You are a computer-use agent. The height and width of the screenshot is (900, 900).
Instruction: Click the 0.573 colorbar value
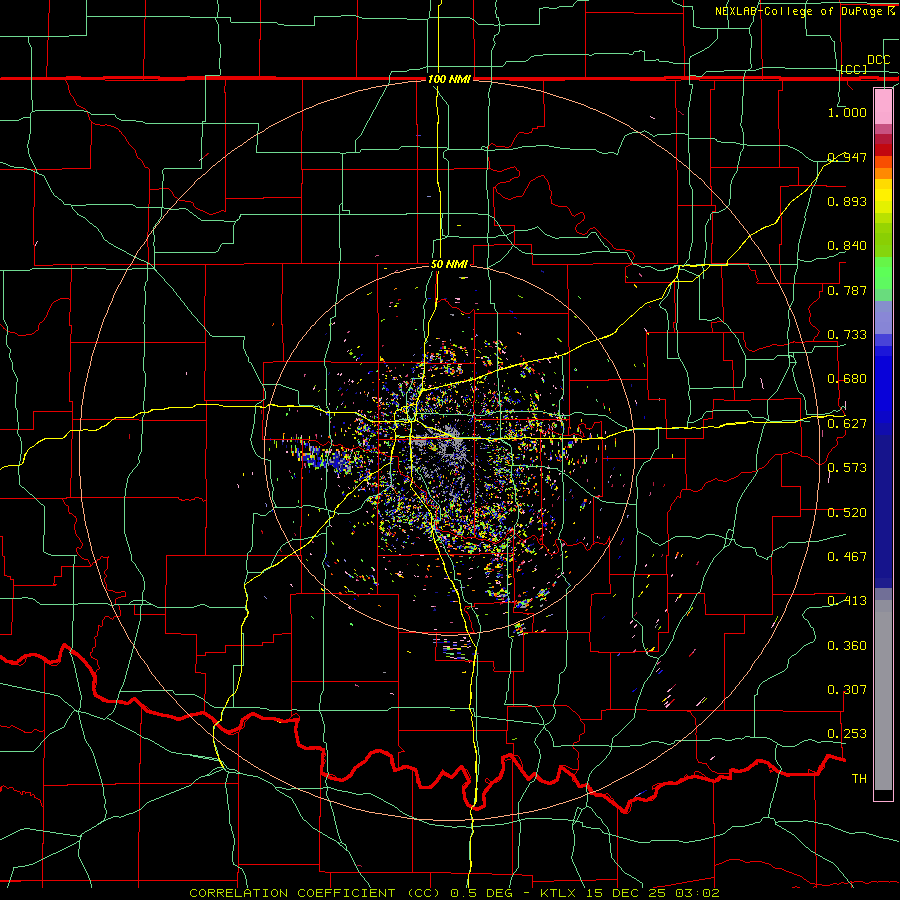point(847,468)
